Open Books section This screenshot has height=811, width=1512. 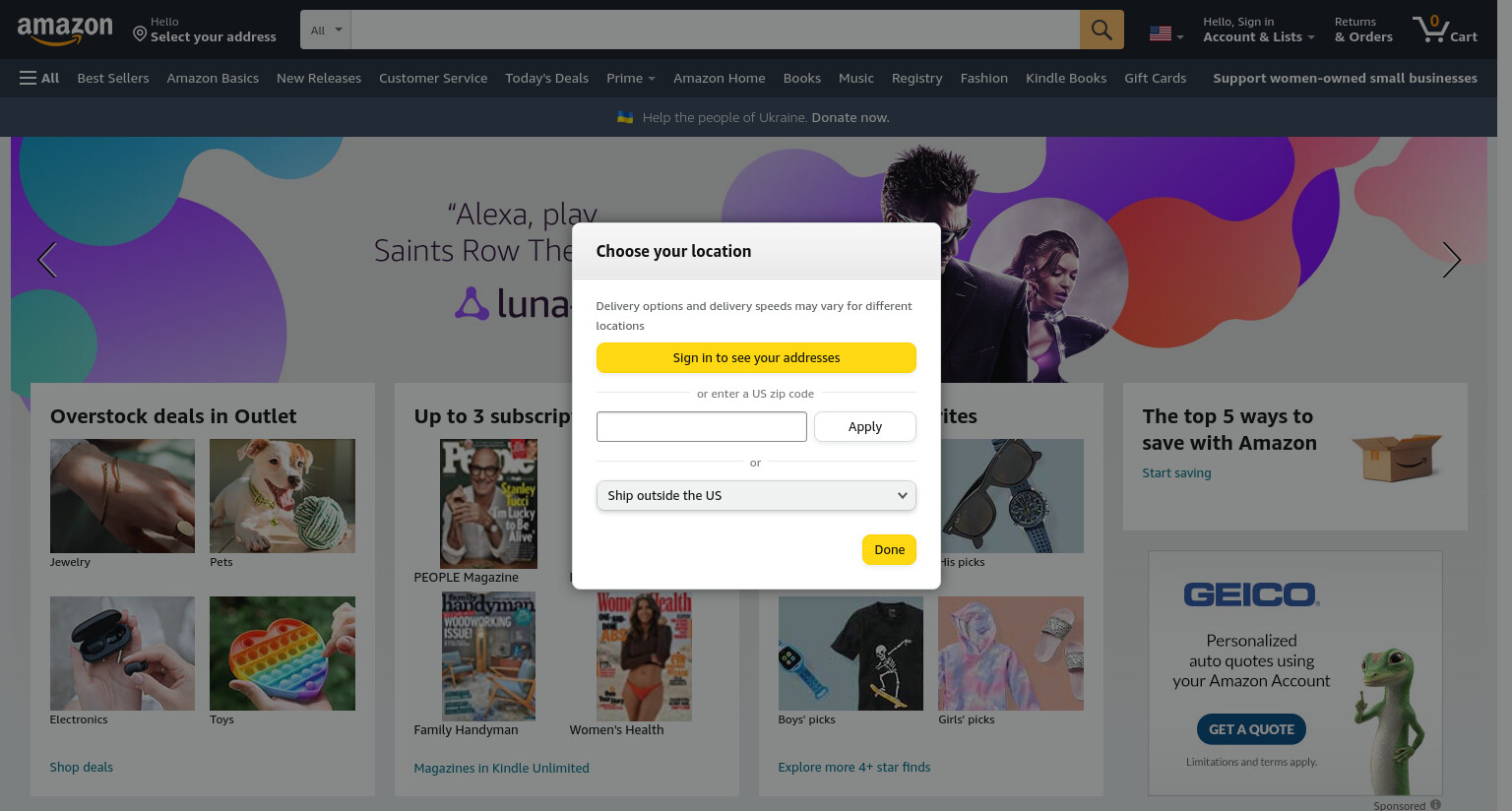(802, 78)
